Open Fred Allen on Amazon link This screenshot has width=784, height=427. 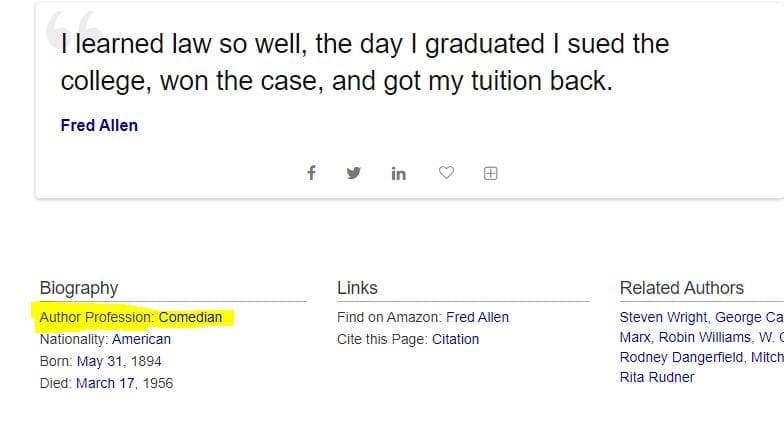point(477,317)
